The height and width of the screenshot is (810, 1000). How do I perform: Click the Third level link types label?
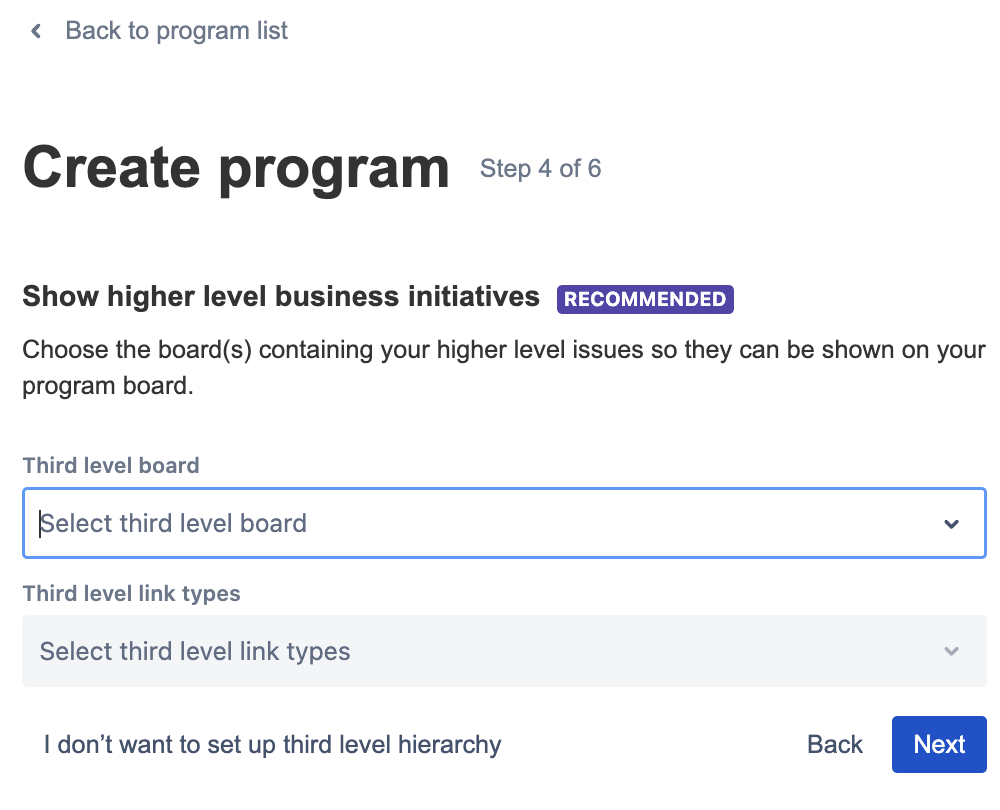click(131, 594)
